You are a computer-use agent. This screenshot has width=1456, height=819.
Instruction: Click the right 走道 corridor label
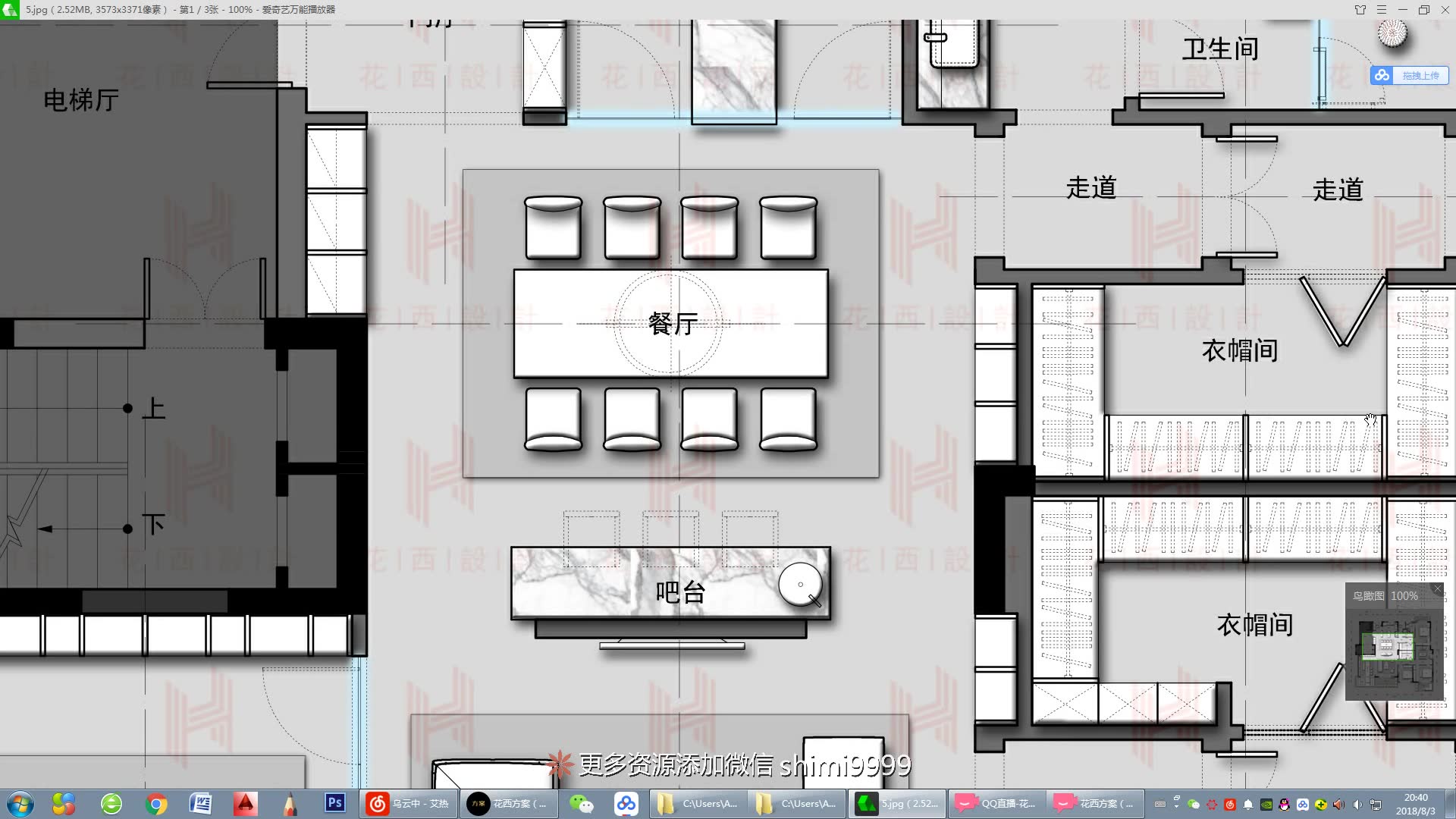[1338, 190]
